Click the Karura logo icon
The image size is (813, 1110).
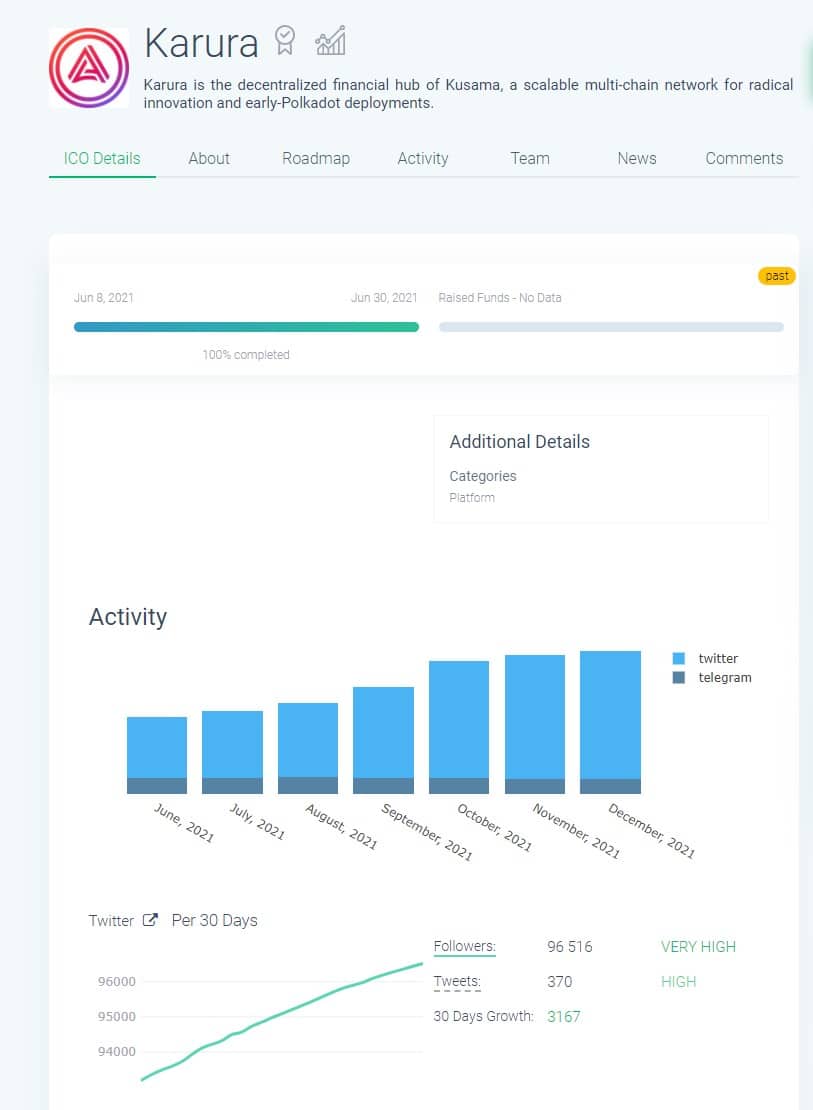89,67
